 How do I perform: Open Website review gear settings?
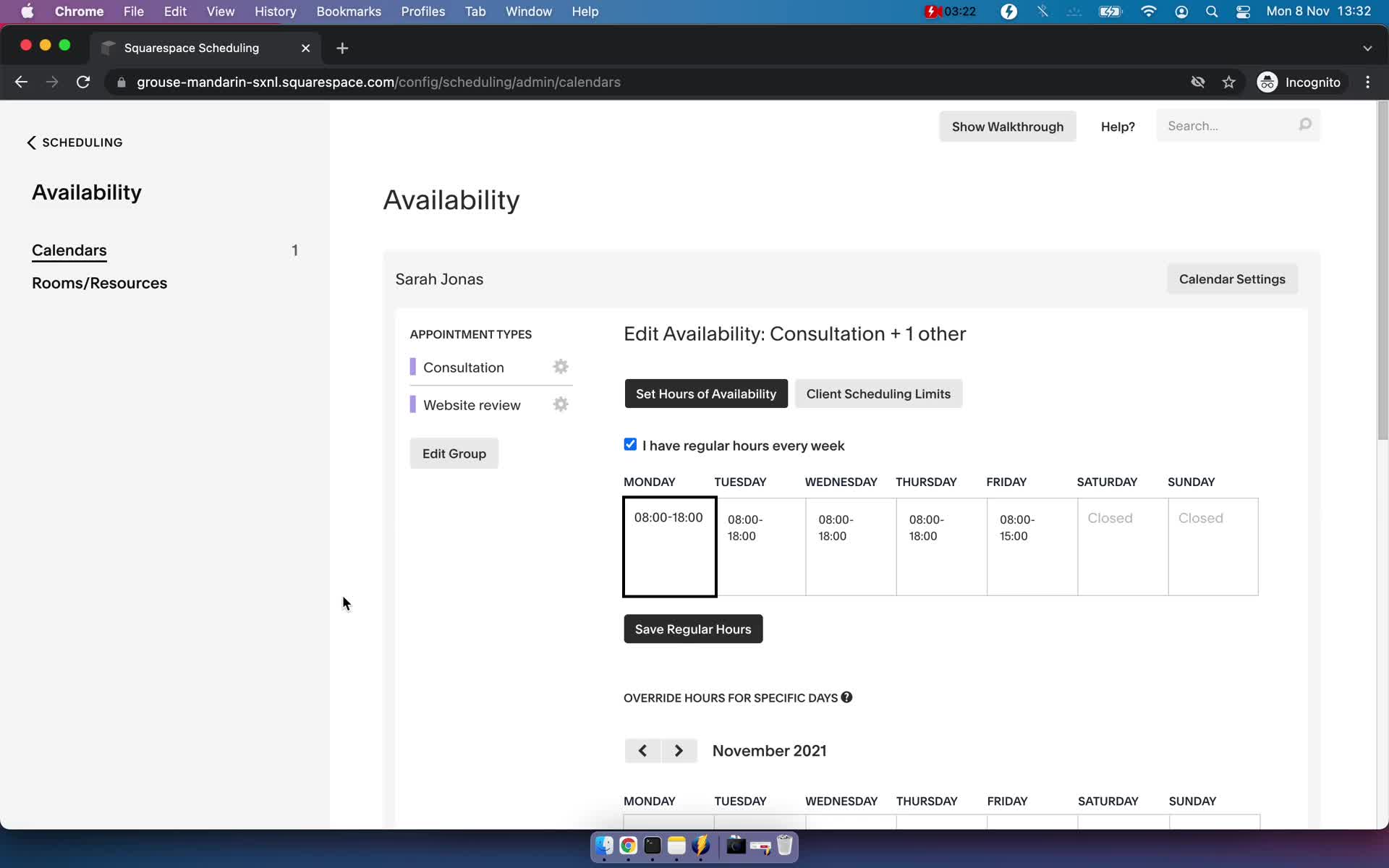click(561, 404)
